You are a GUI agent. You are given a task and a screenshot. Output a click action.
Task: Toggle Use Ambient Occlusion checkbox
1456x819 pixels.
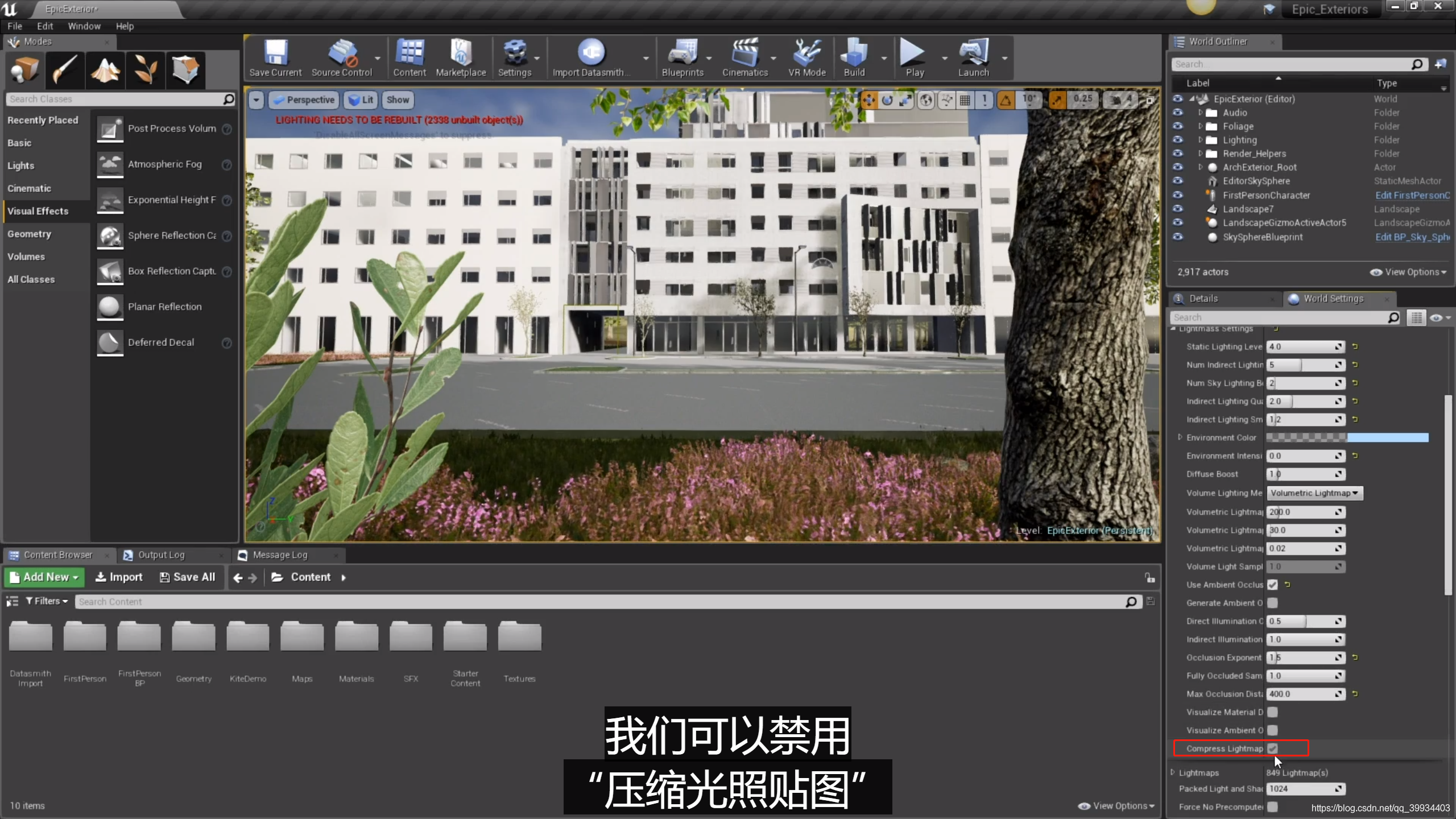(1273, 585)
